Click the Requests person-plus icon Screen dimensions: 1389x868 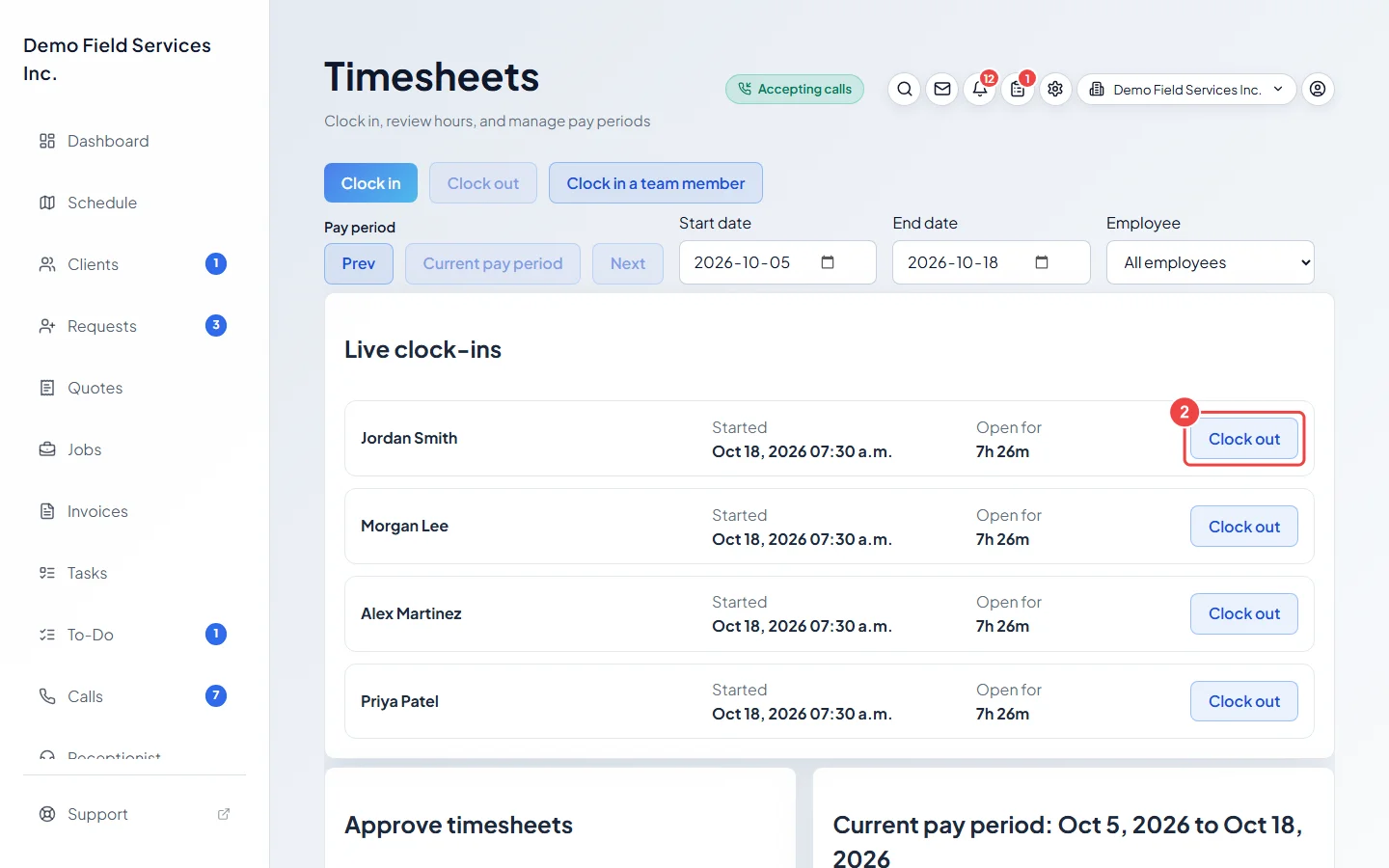(x=47, y=326)
